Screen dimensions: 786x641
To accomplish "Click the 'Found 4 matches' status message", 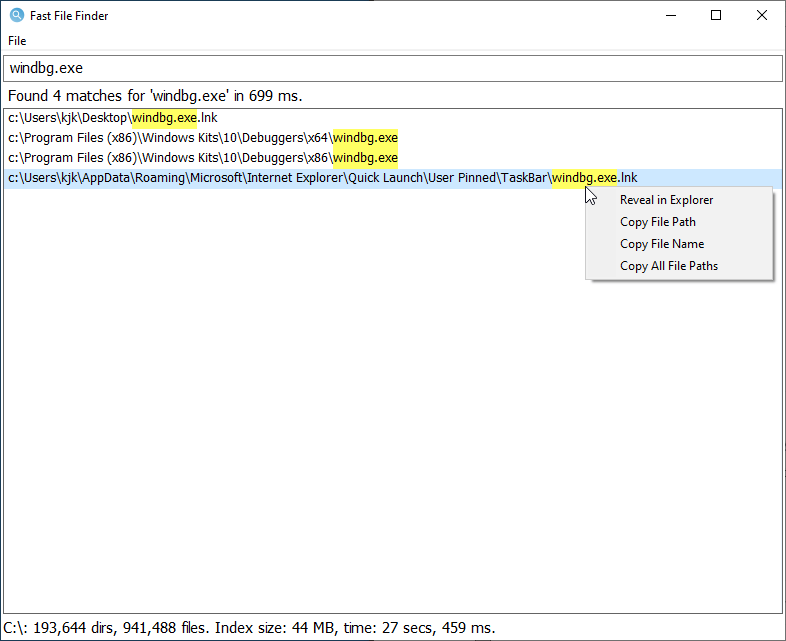I will click(155, 96).
